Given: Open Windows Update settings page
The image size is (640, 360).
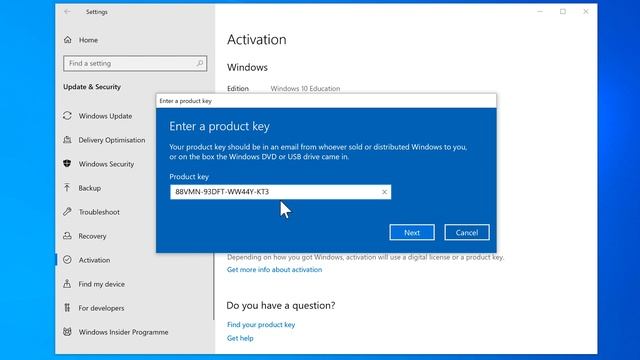Looking at the screenshot, I should pyautogui.click(x=105, y=116).
